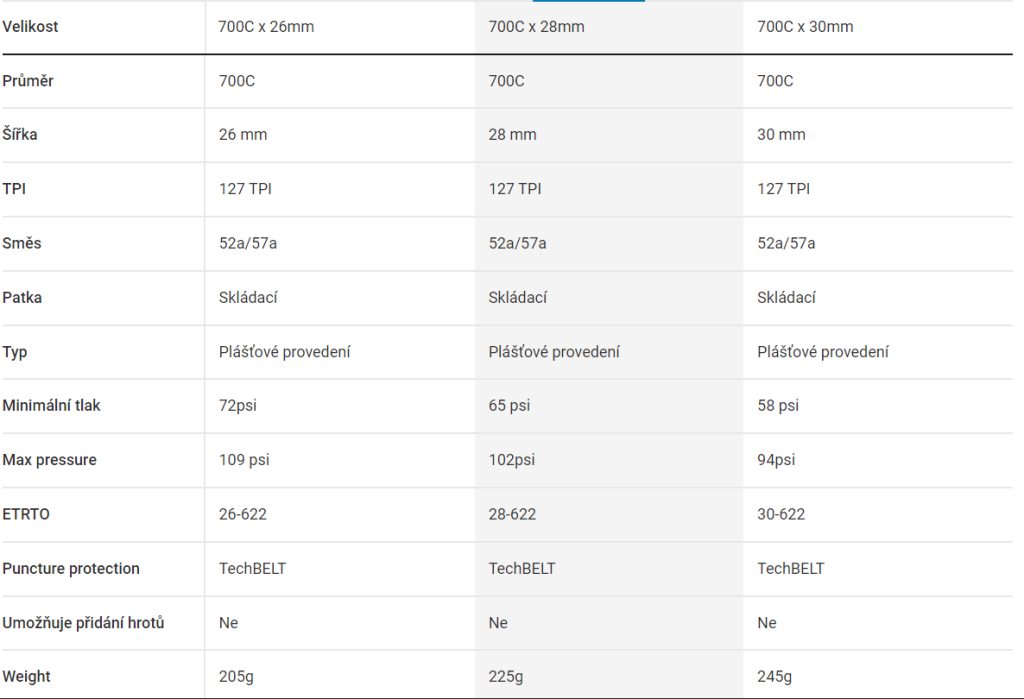
Task: Click the 28-622 ETRTO value
Action: [512, 514]
